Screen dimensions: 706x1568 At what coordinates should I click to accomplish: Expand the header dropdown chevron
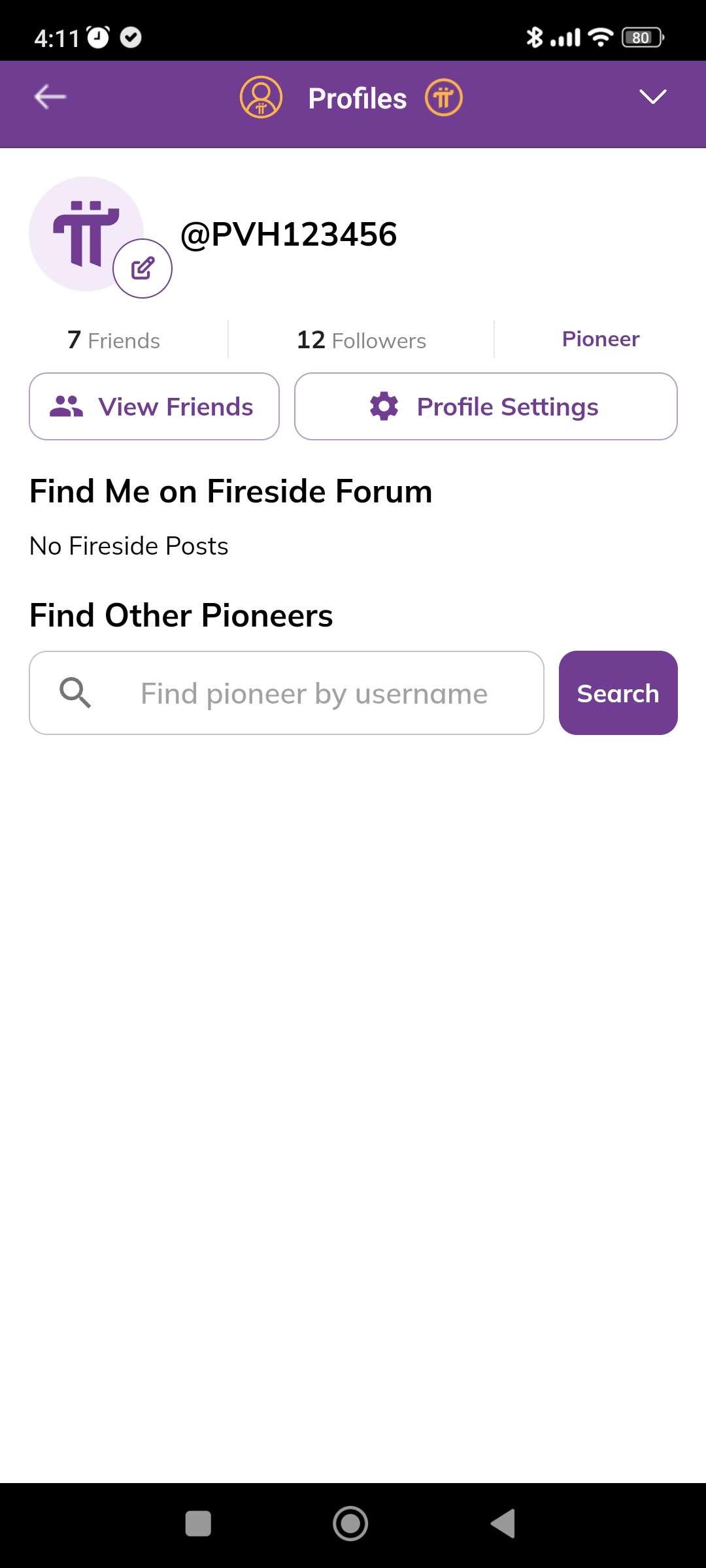[x=652, y=97]
